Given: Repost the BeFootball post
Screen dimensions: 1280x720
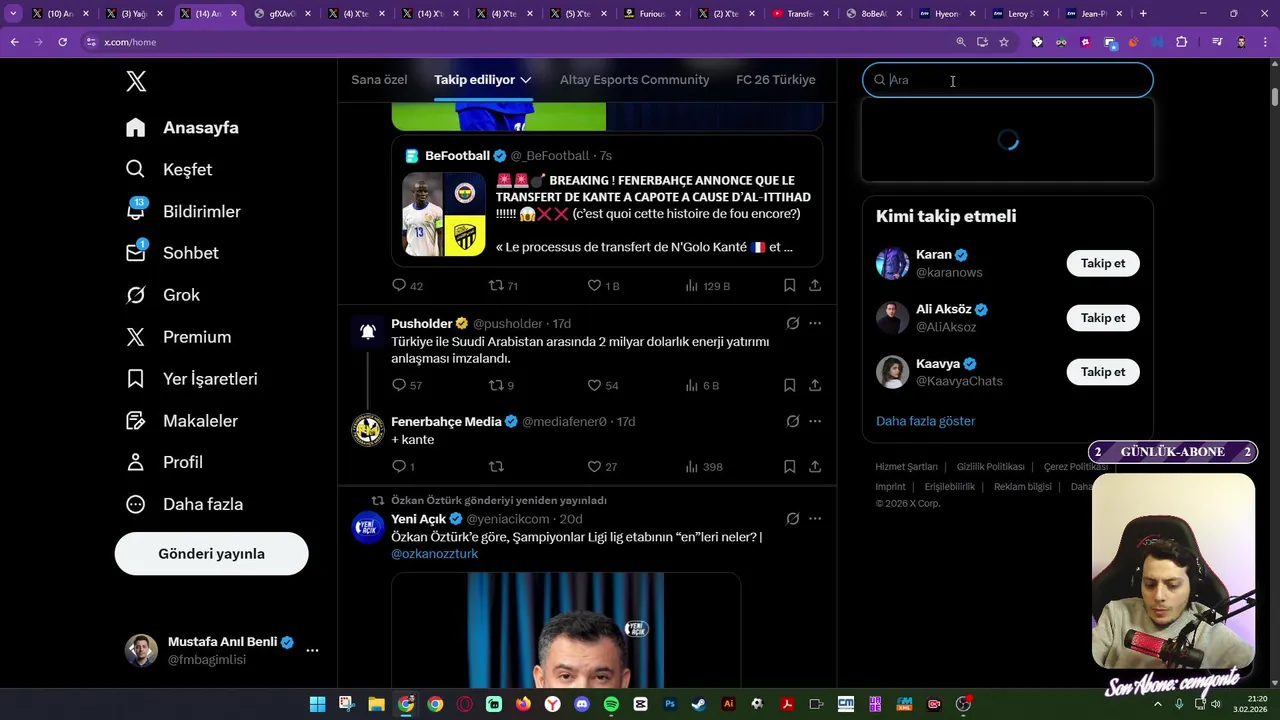Looking at the screenshot, I should pos(503,286).
